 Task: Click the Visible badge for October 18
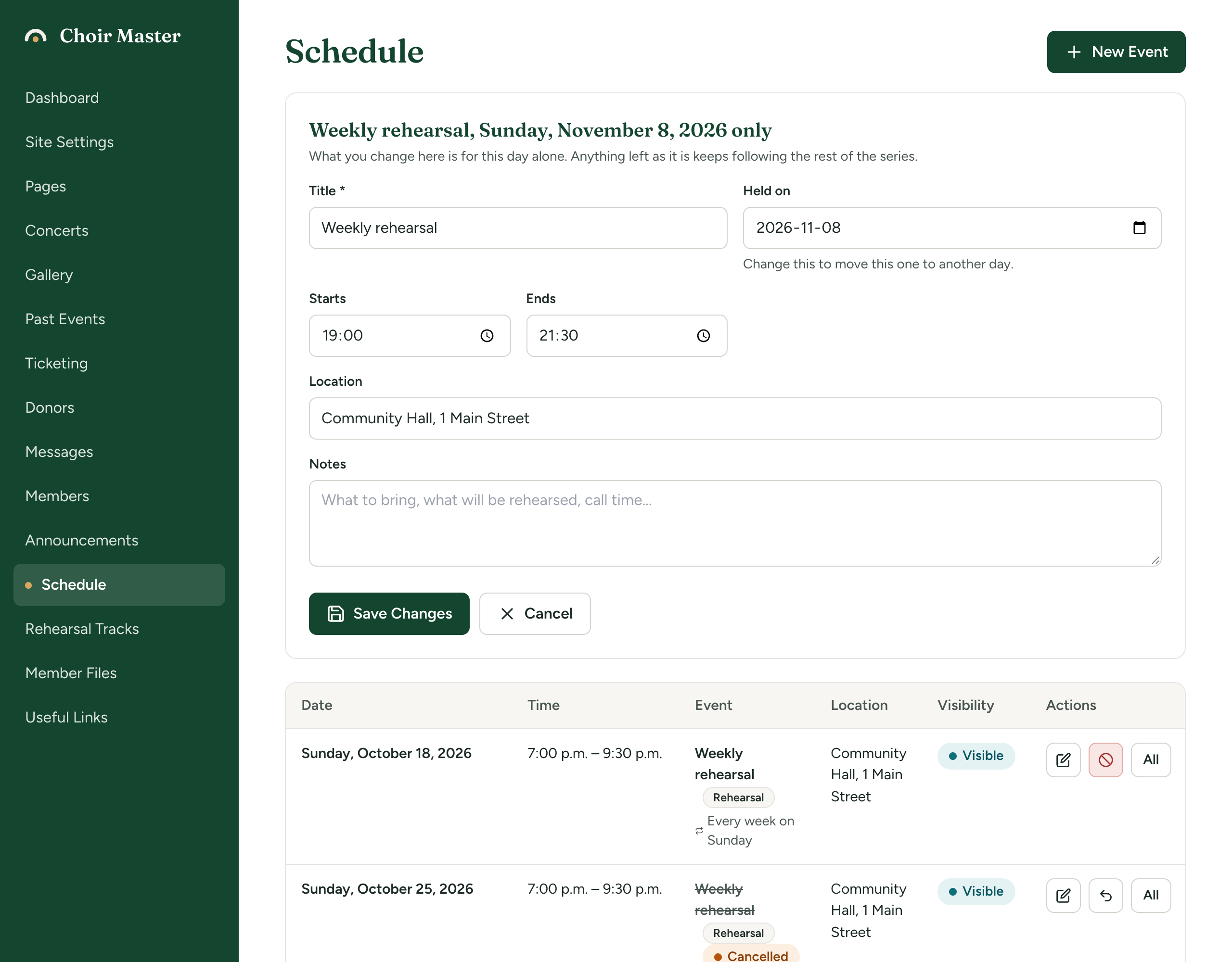click(976, 756)
